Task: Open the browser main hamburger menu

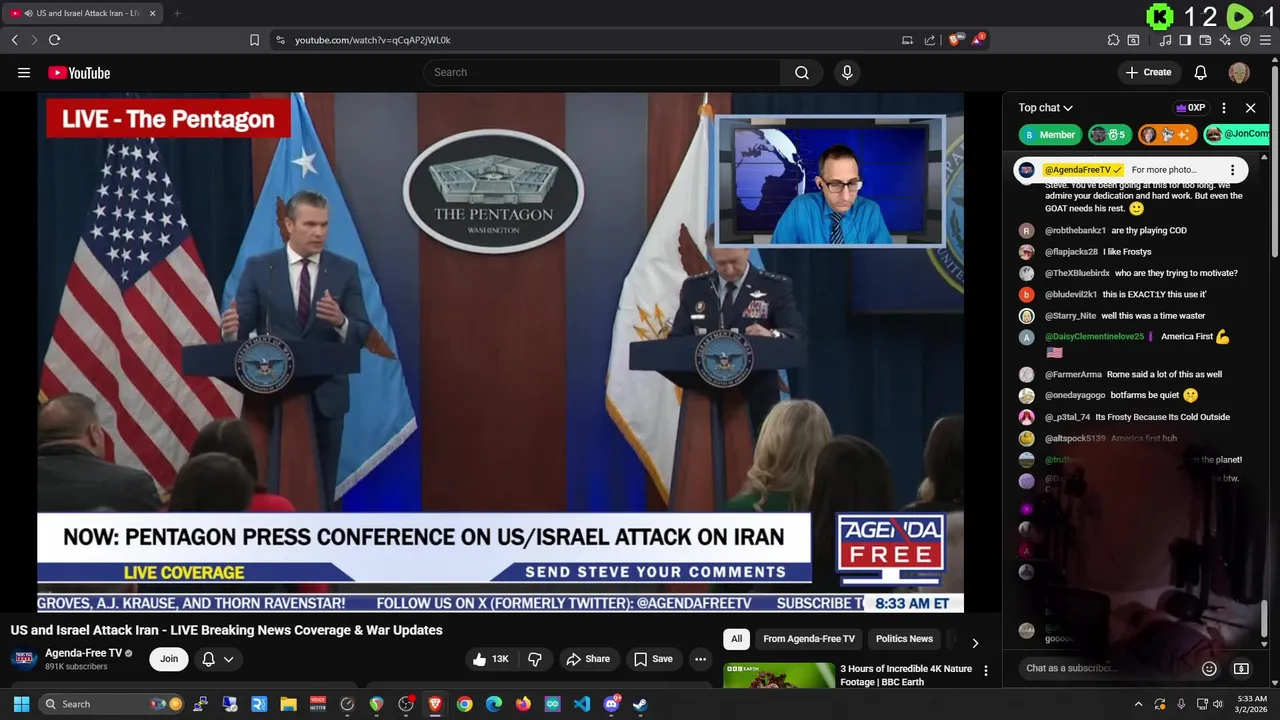Action: pyautogui.click(x=1265, y=40)
